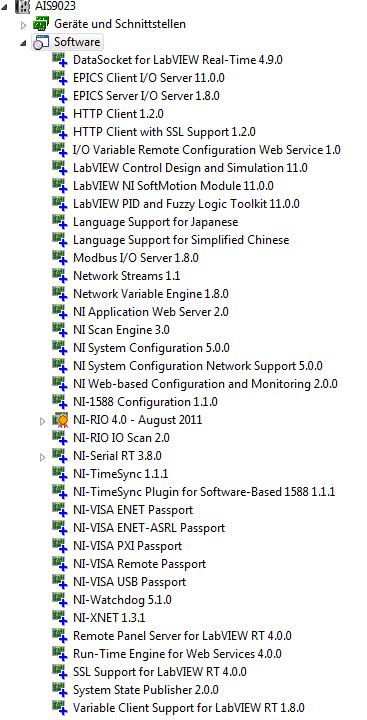
Task: Select Network Streams 1.1 text
Action: coord(126,276)
